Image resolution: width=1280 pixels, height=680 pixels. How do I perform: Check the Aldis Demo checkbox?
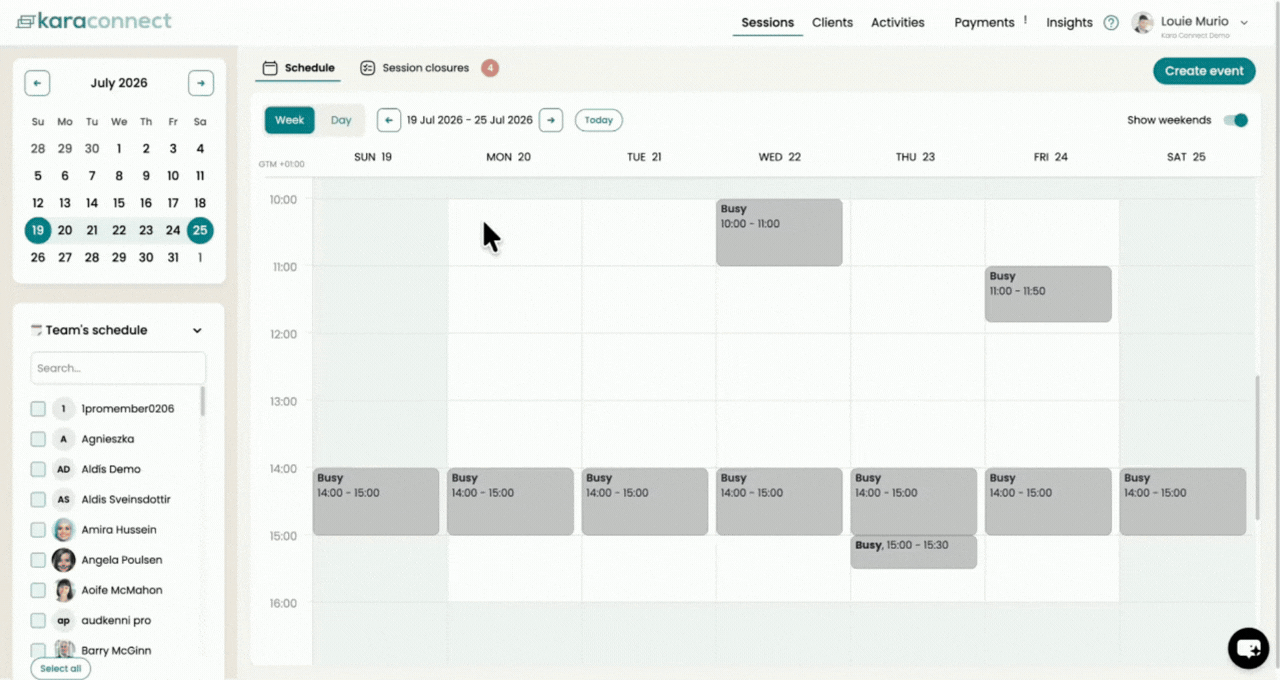(x=38, y=469)
